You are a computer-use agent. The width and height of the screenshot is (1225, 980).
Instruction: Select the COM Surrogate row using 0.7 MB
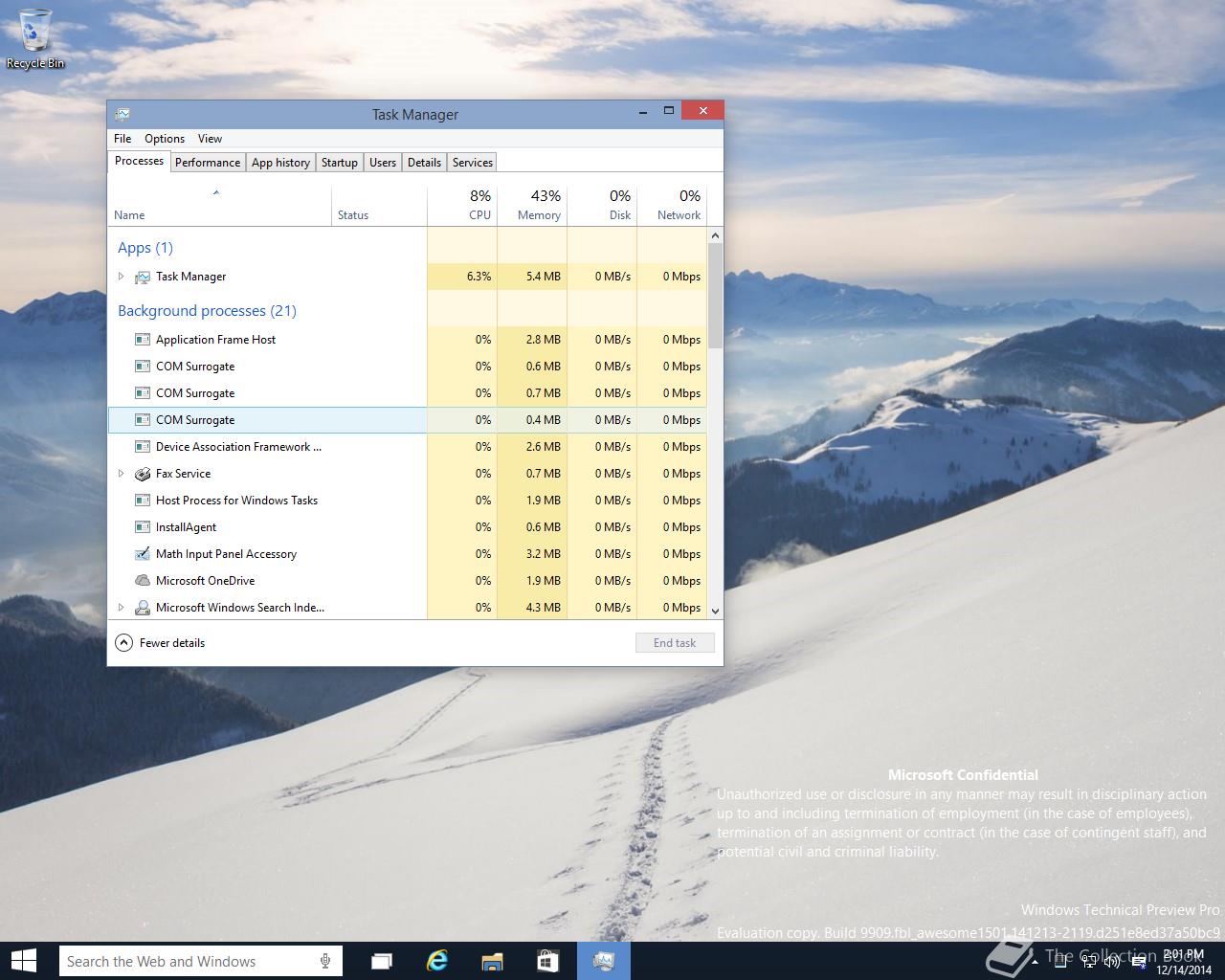(x=408, y=393)
